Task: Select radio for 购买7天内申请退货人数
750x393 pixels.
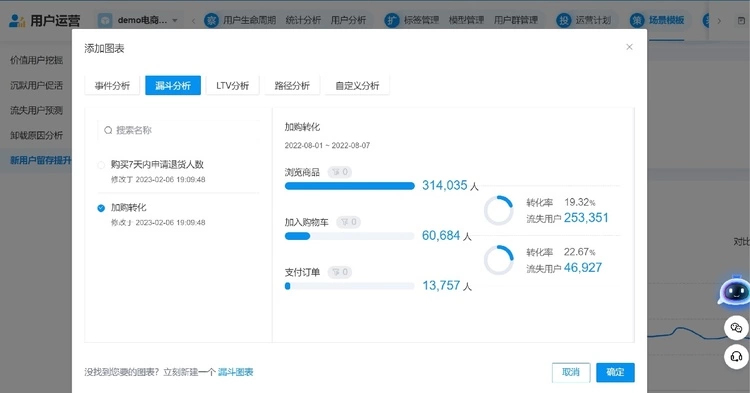Action: [101, 165]
